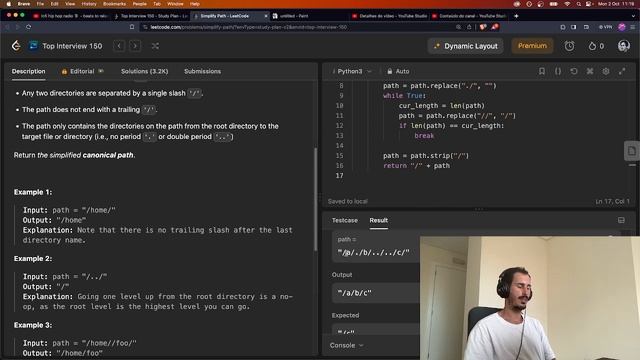640x360 pixels.
Task: Switch to the Testcase tab
Action: 344,220
